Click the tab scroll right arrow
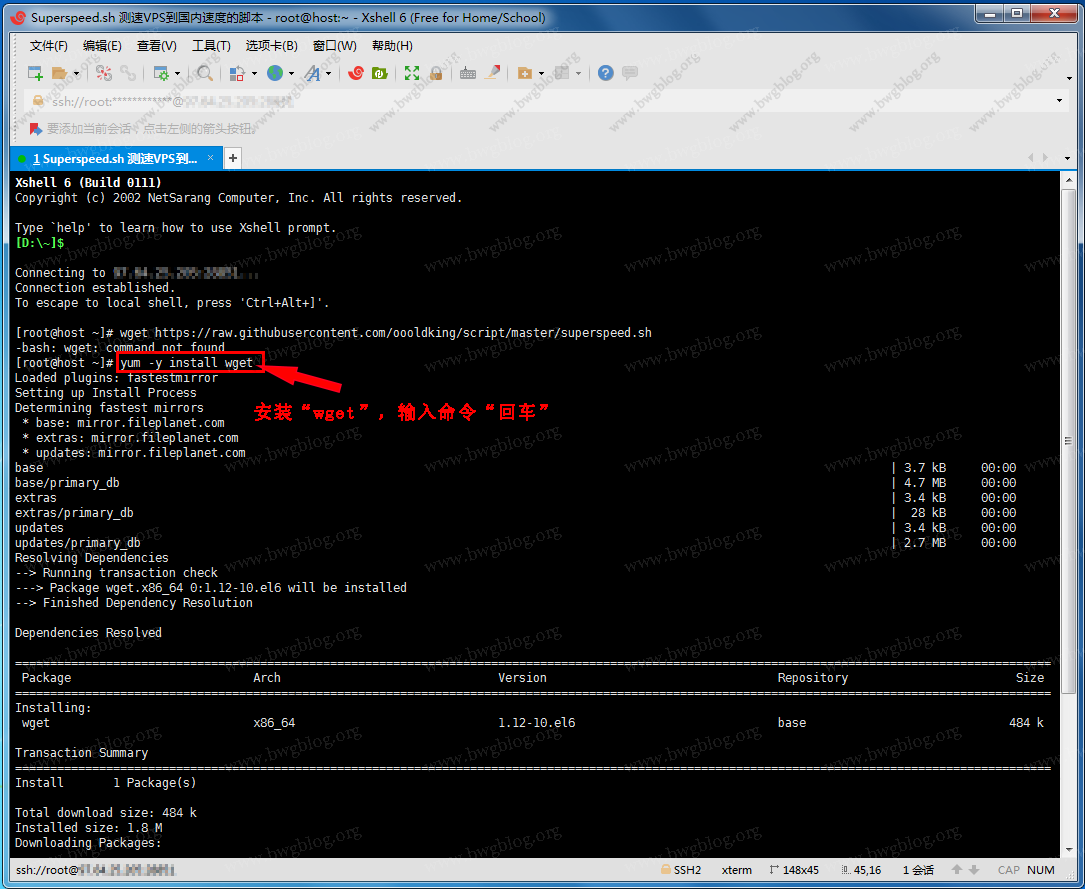The width and height of the screenshot is (1085, 889). (x=1048, y=158)
